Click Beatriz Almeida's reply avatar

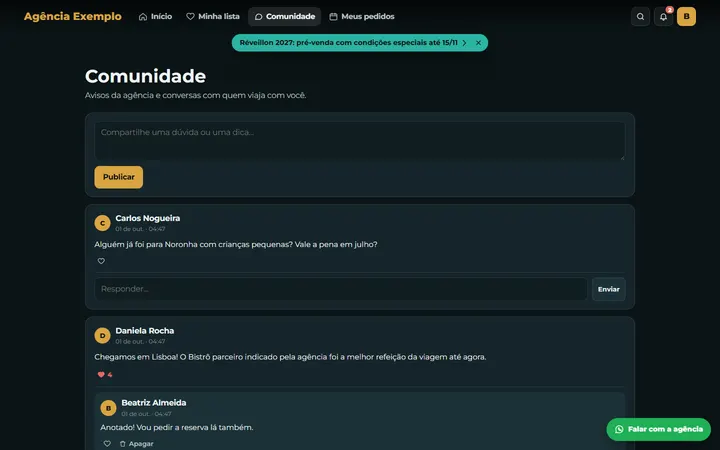coord(108,408)
